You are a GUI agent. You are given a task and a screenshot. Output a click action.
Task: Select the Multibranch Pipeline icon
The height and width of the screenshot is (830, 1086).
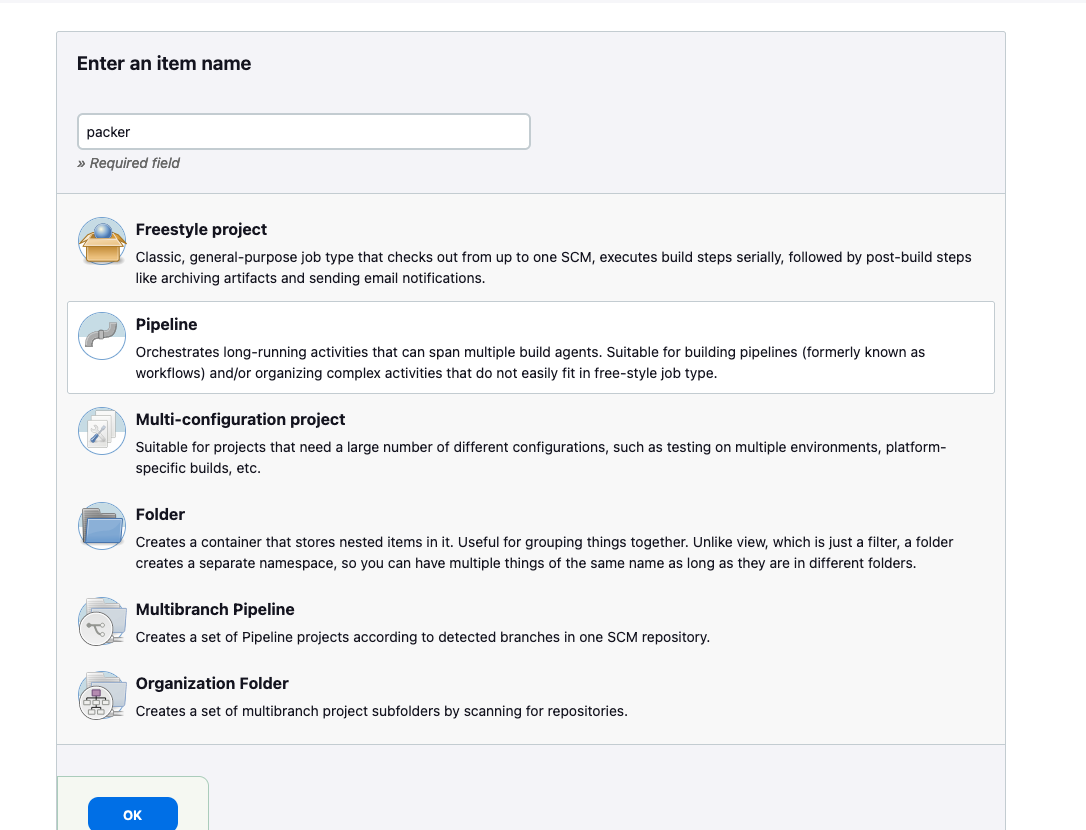pyautogui.click(x=101, y=621)
